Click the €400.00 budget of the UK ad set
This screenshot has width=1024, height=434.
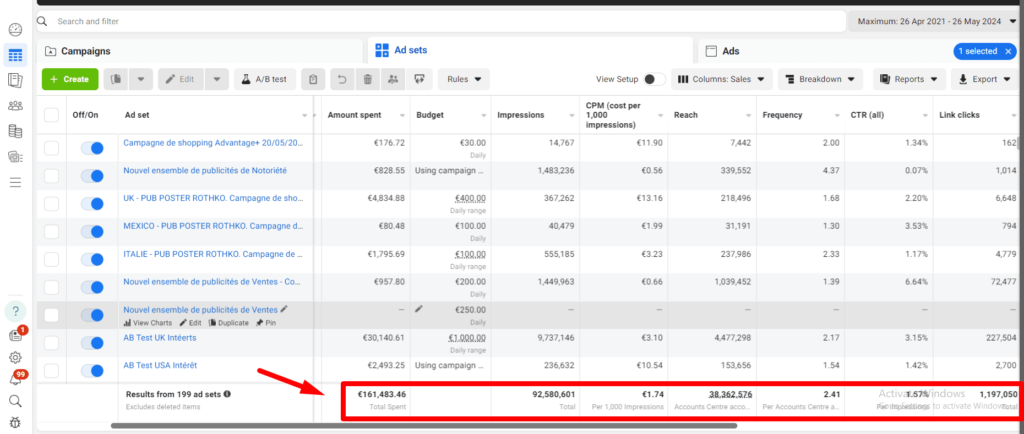470,198
